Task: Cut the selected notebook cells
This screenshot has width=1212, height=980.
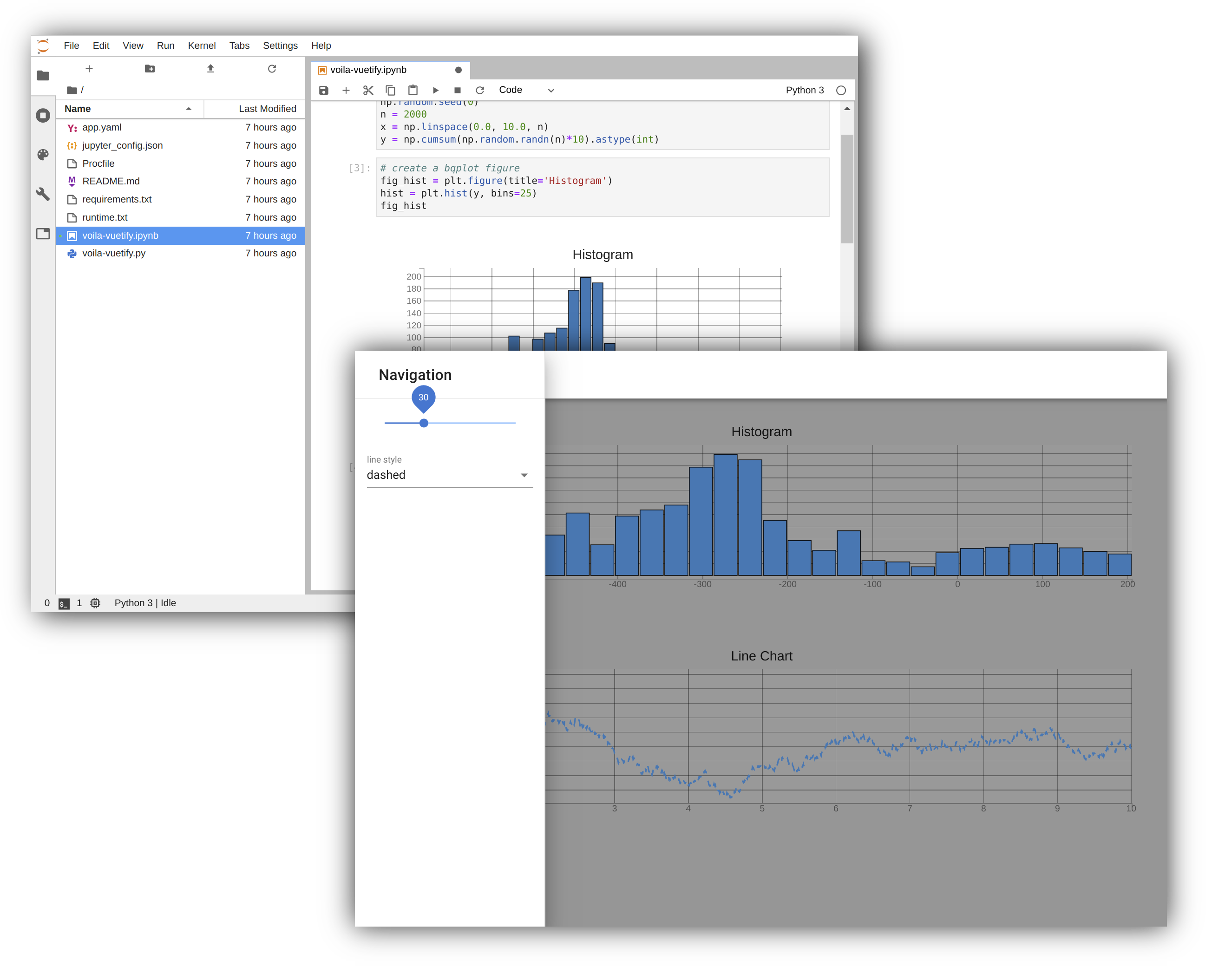Action: [x=367, y=90]
